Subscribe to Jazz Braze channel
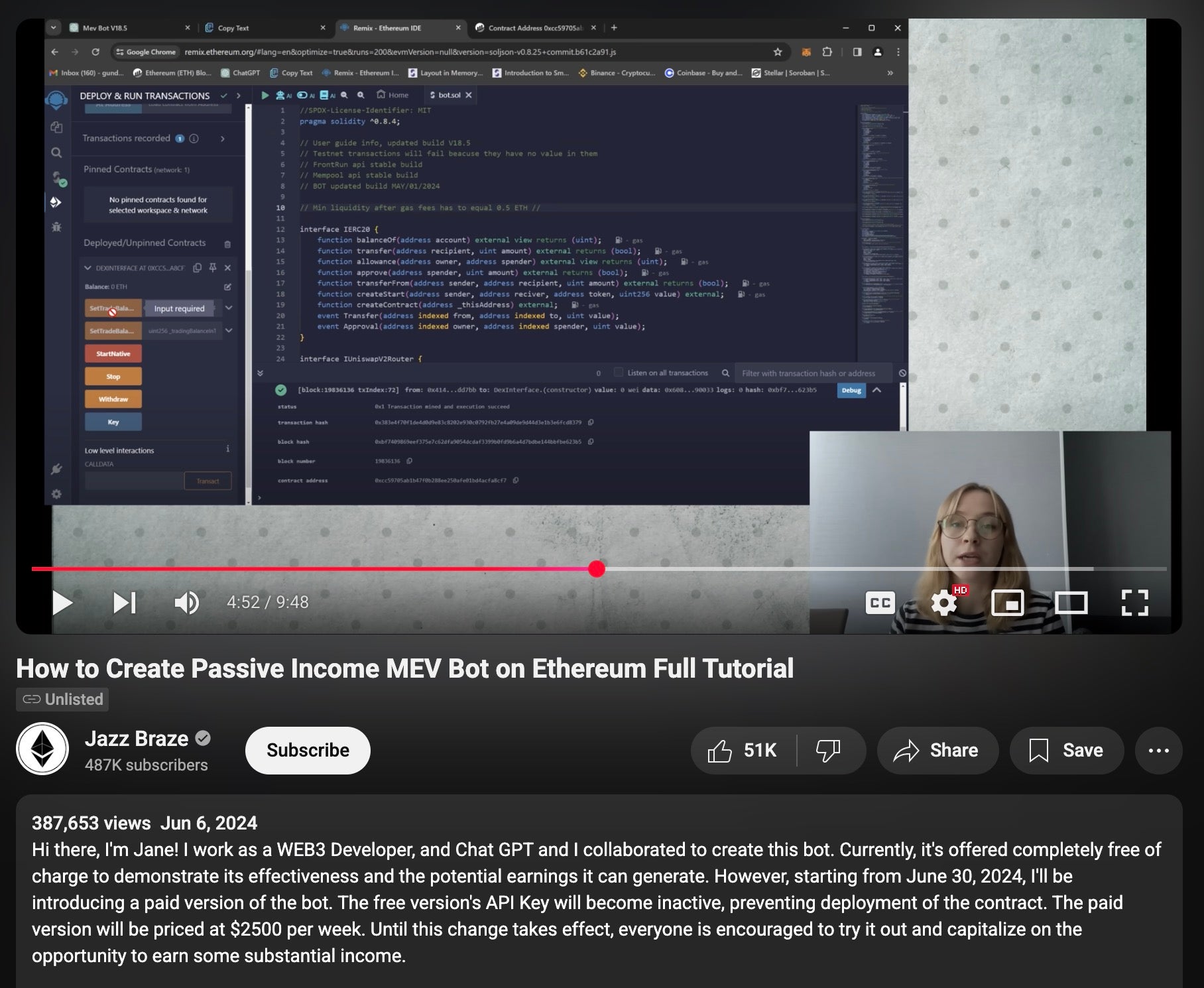This screenshot has width=1204, height=988. tap(308, 750)
